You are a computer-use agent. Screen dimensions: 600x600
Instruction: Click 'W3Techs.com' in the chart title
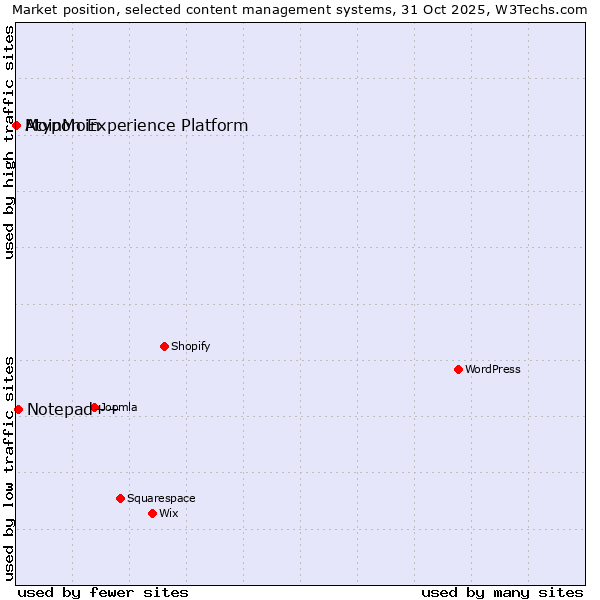coord(547,10)
